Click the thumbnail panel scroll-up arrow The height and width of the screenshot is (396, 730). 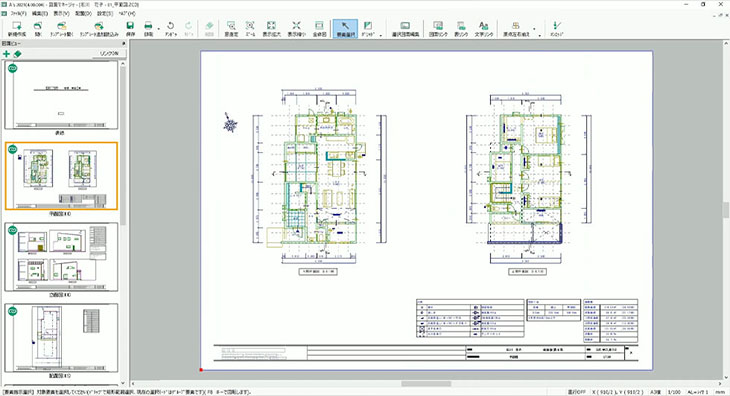pyautogui.click(x=123, y=63)
